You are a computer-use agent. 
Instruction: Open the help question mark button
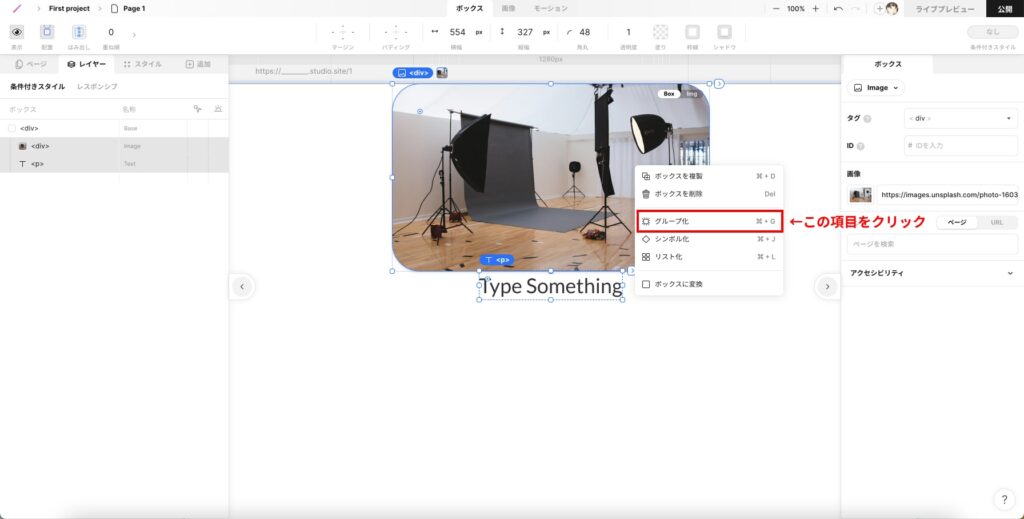(x=1004, y=499)
